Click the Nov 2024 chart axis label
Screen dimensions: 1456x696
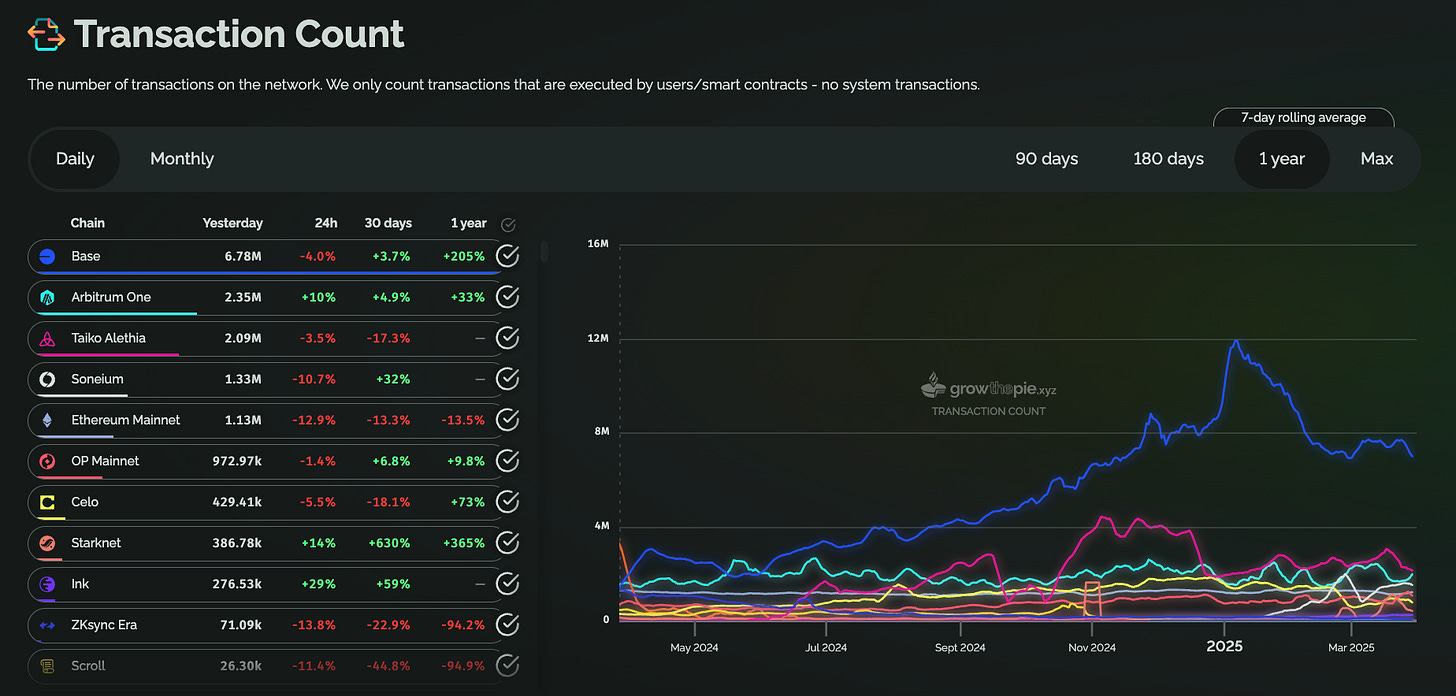[1092, 647]
